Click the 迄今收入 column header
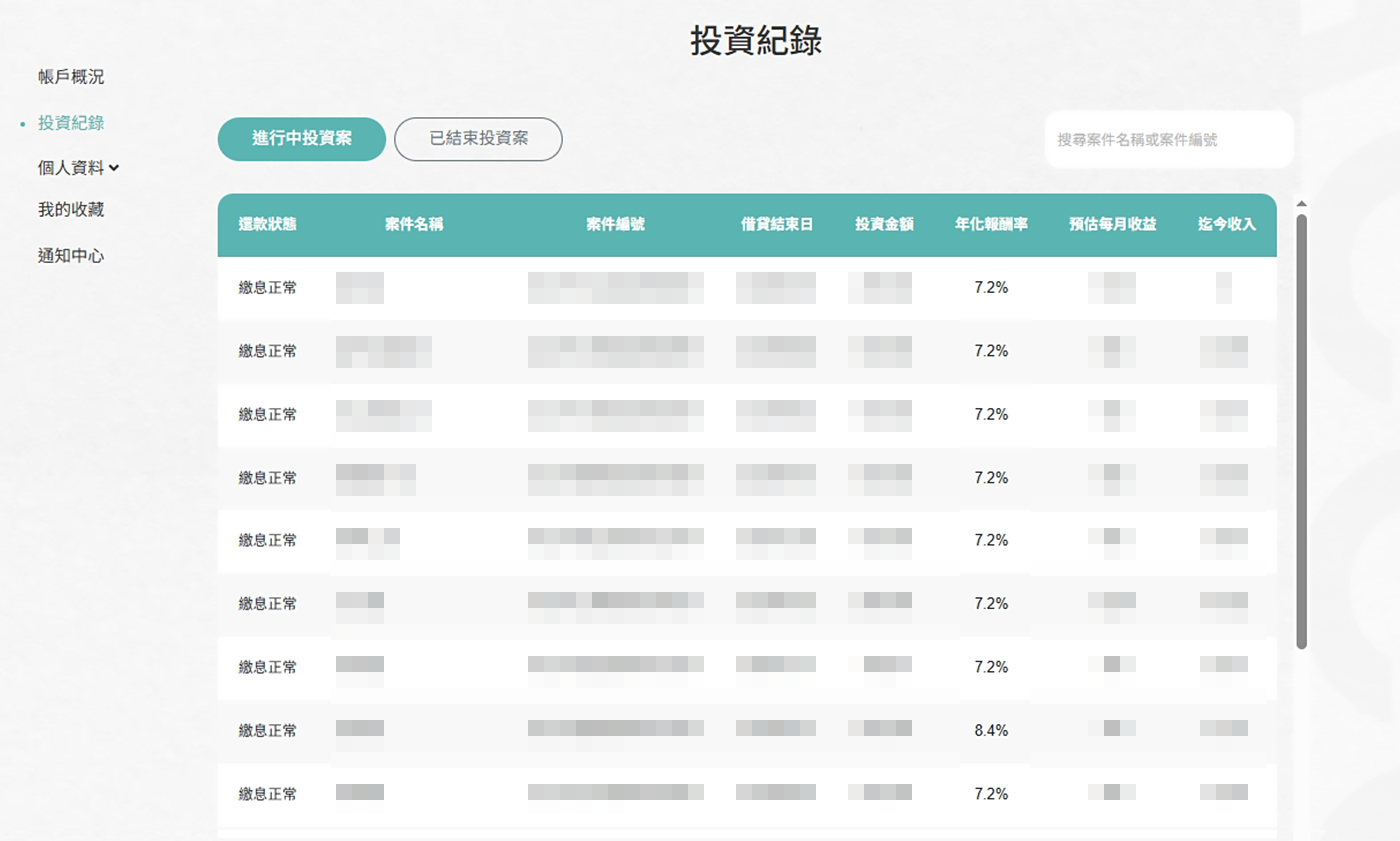Viewport: 1400px width, 841px height. (1226, 225)
